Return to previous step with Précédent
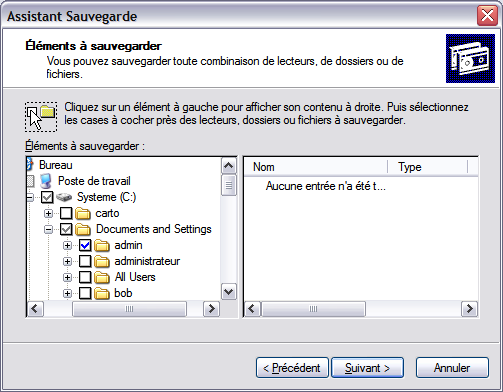 292,368
